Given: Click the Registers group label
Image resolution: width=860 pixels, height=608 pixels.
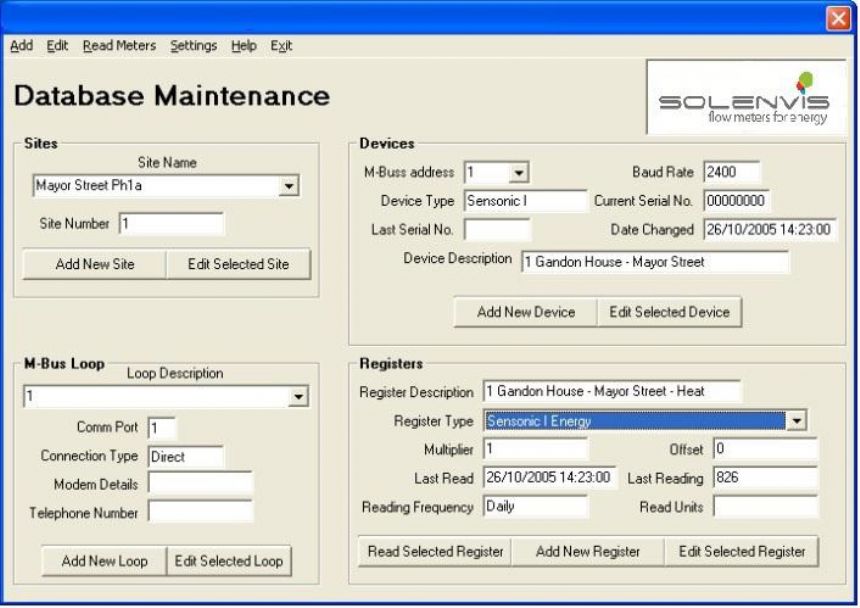Looking at the screenshot, I should (x=391, y=363).
